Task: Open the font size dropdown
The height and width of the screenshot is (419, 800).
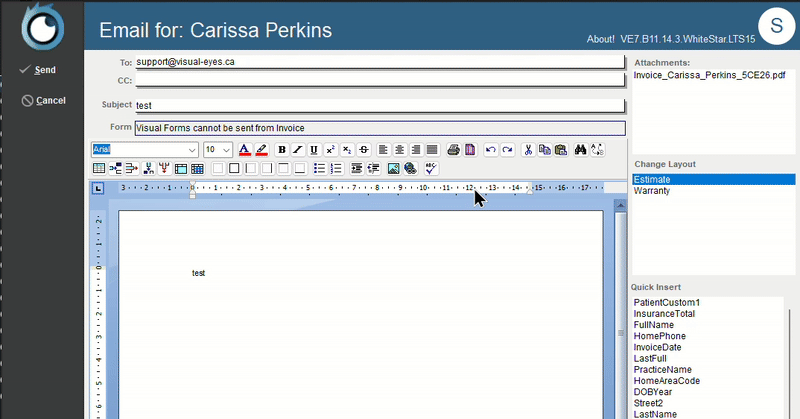Action: click(226, 150)
